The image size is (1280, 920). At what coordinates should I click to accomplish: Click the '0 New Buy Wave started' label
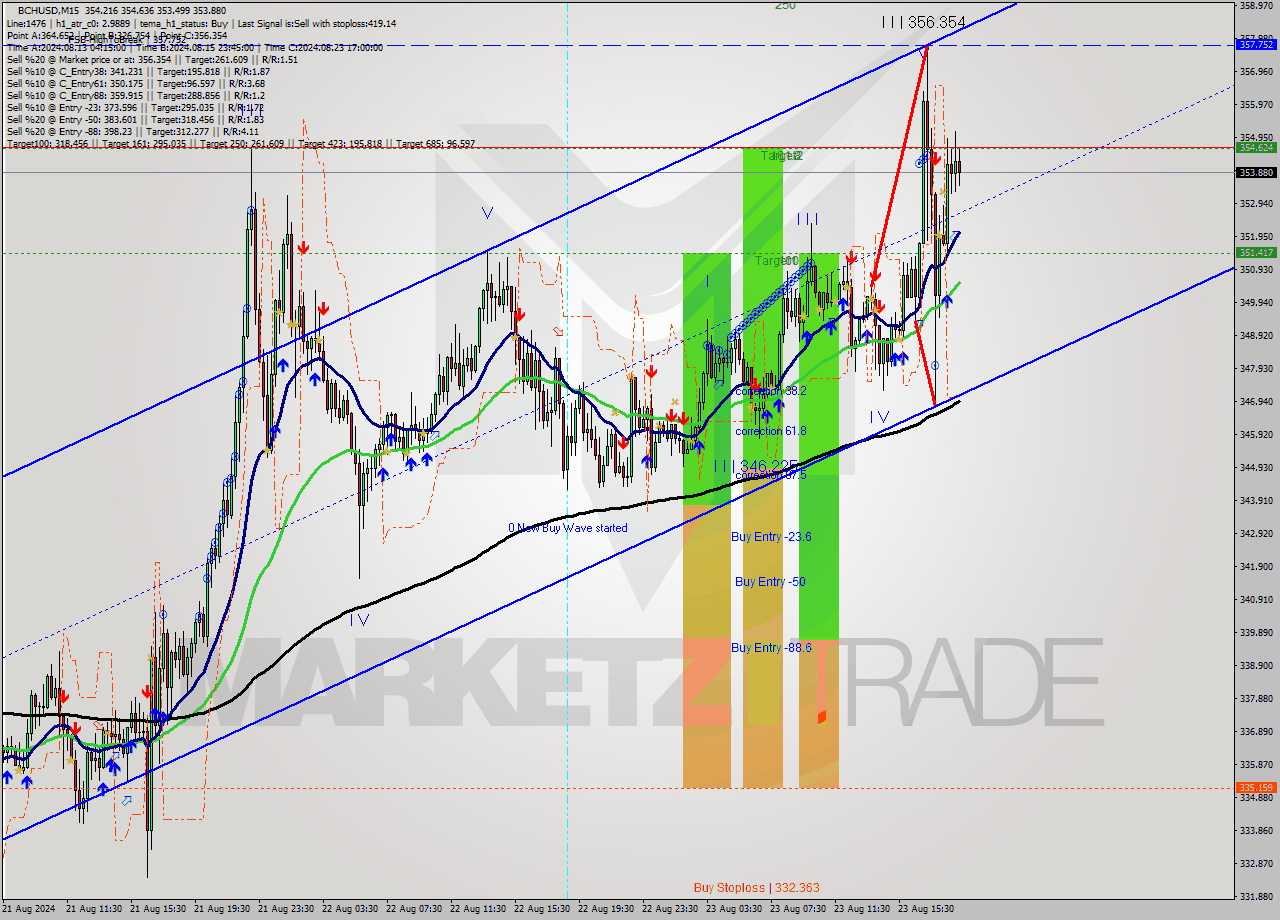[568, 528]
